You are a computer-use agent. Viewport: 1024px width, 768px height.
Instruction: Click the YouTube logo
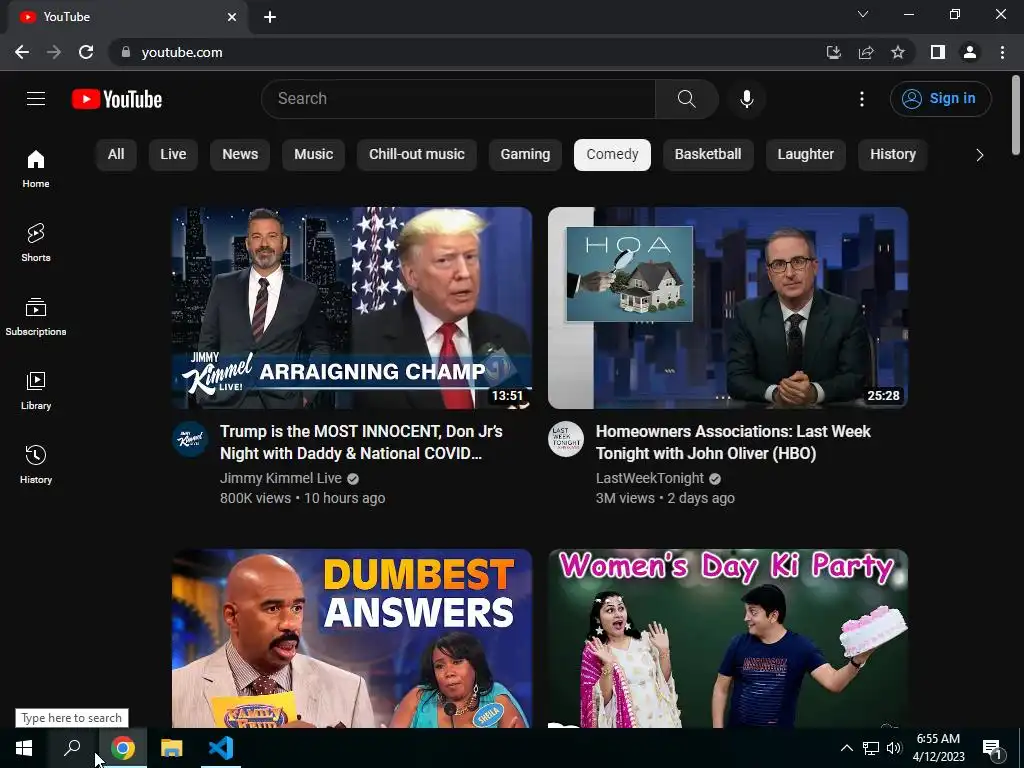117,99
